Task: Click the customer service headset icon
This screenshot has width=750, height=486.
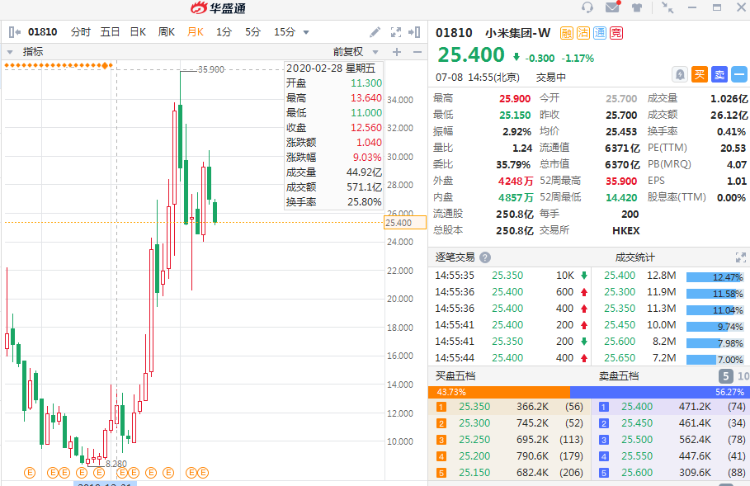Action: point(587,7)
